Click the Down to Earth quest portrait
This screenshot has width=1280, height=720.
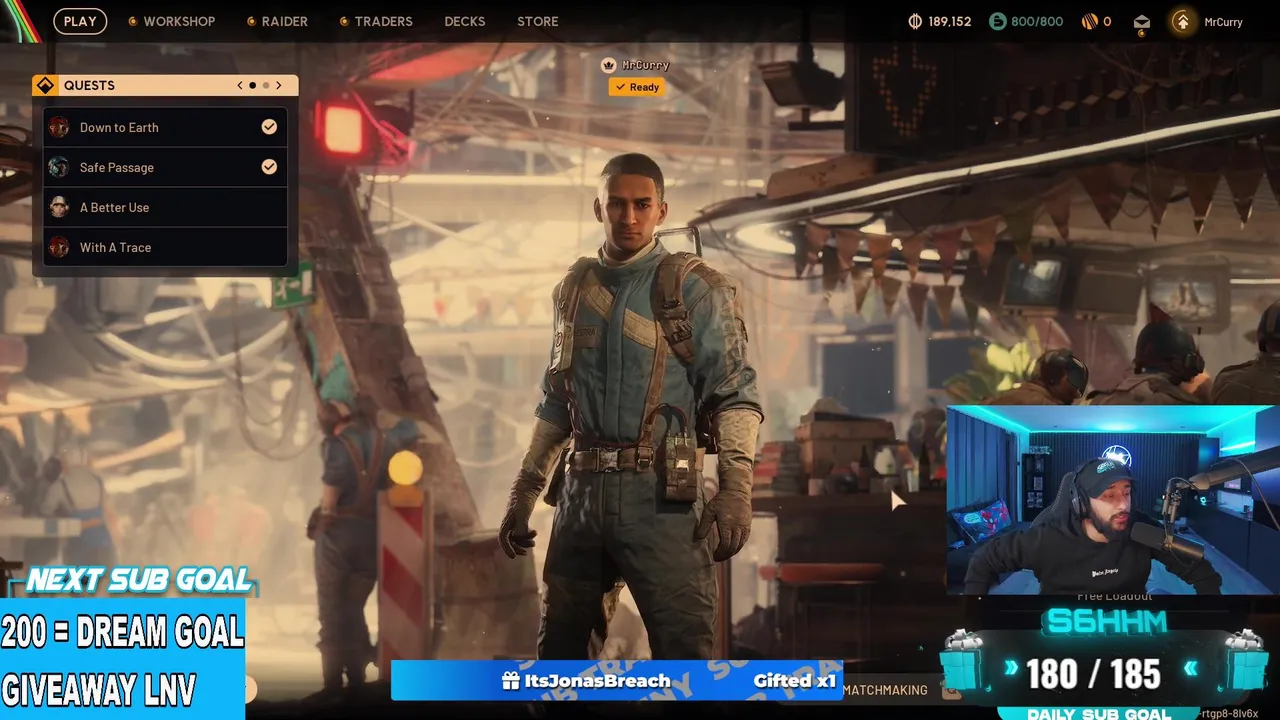pos(59,127)
